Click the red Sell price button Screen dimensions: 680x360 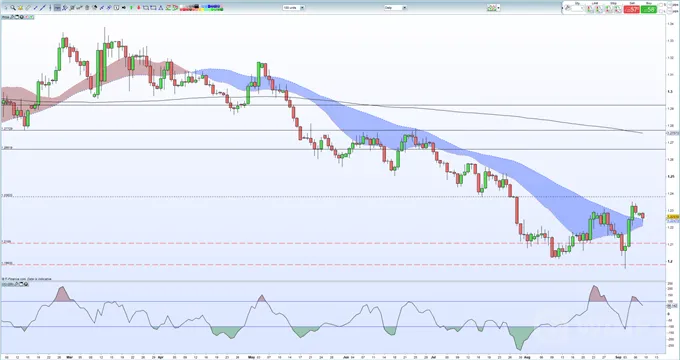pos(631,9)
